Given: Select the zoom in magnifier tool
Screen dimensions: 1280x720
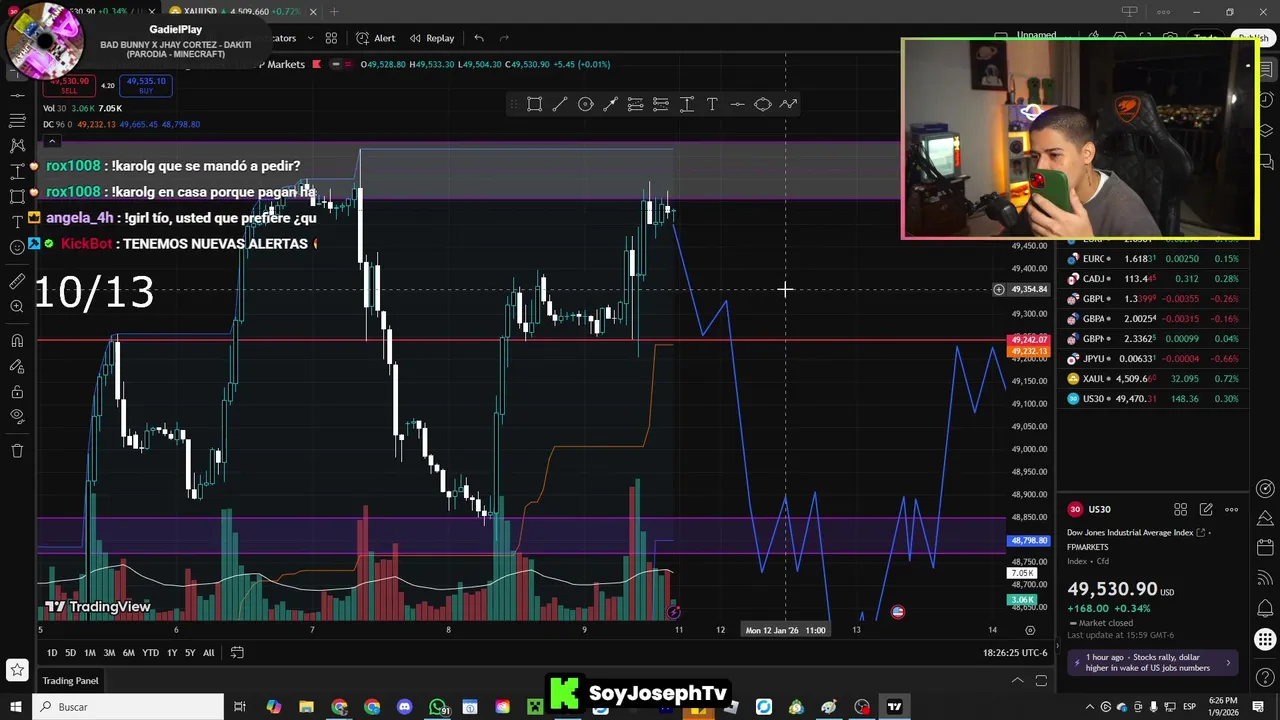Looking at the screenshot, I should pos(17,307).
